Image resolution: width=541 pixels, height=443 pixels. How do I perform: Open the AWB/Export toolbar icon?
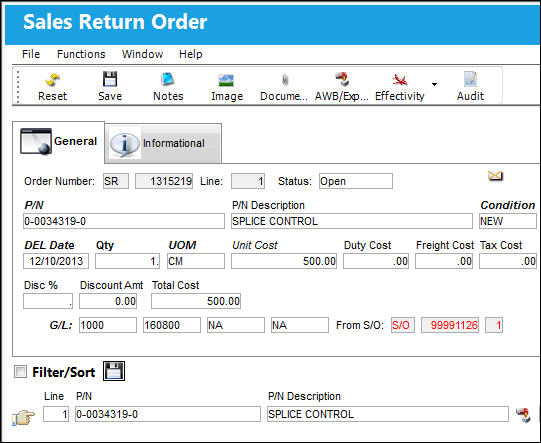(x=342, y=79)
